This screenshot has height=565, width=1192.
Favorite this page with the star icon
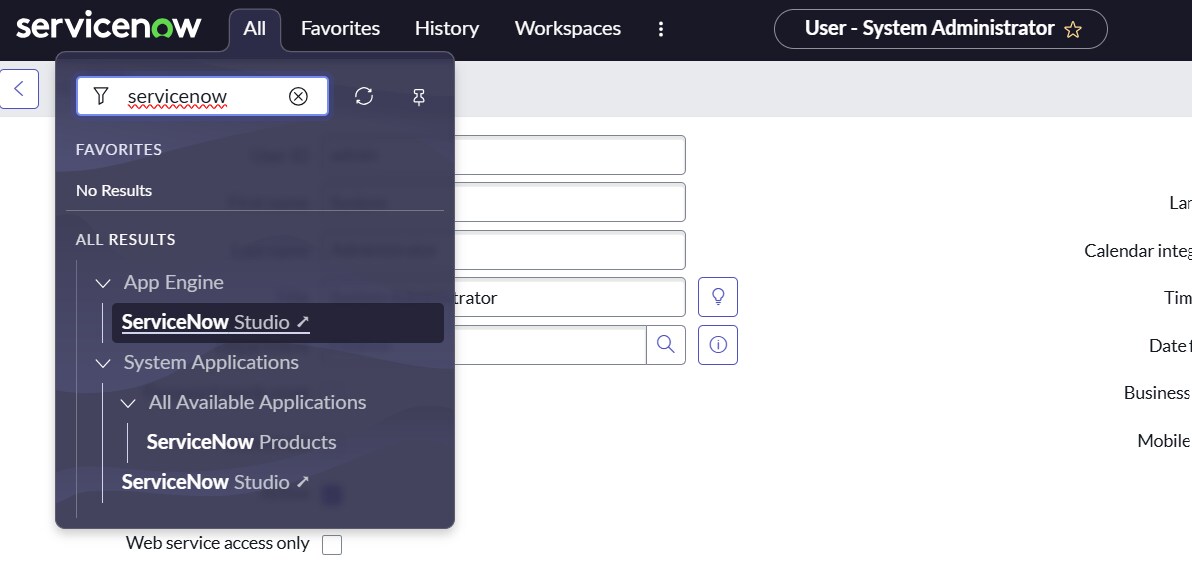pyautogui.click(x=1073, y=30)
